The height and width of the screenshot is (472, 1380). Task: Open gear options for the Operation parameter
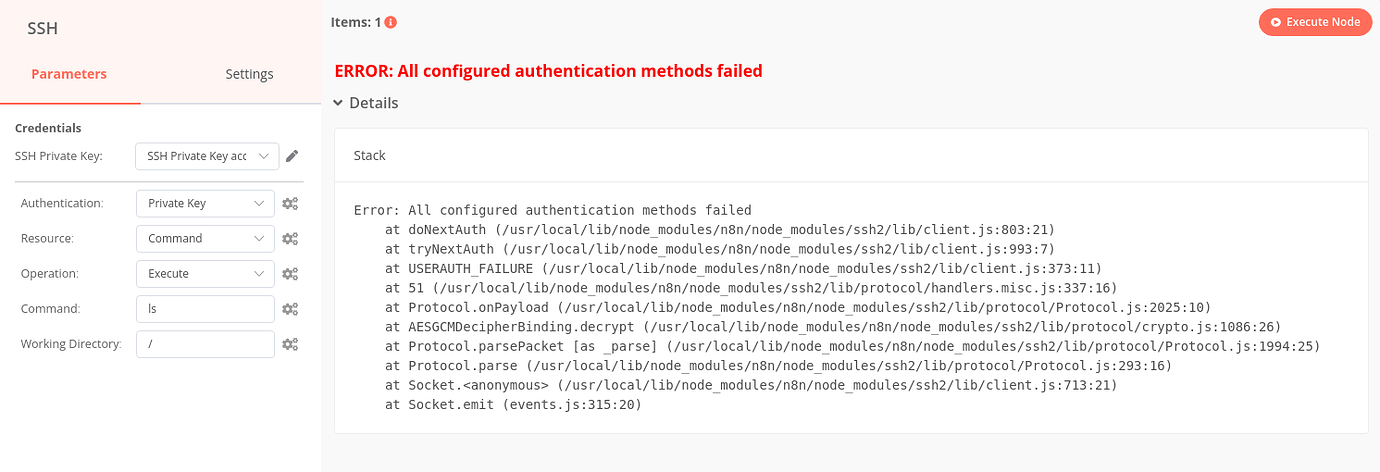click(x=290, y=274)
